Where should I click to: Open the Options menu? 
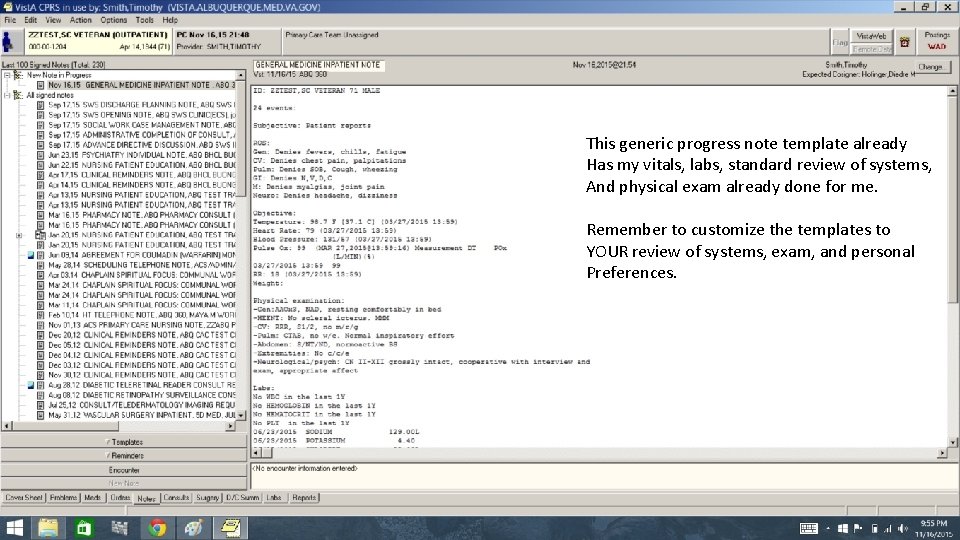pyautogui.click(x=113, y=20)
